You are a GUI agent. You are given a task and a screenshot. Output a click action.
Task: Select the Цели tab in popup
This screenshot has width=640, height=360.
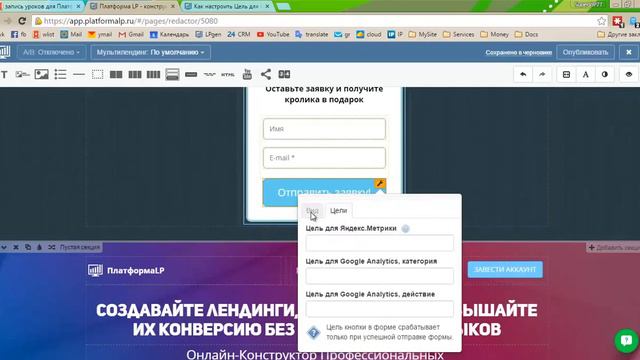[338, 211]
